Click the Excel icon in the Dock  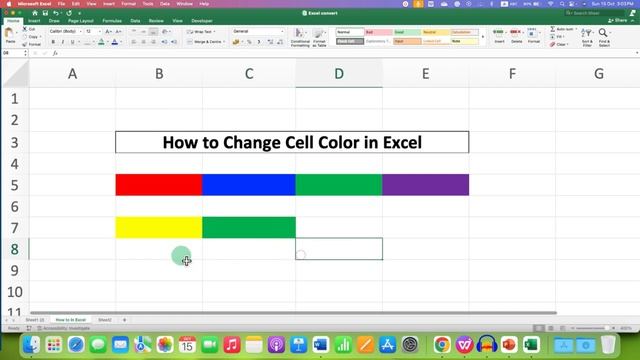pos(531,345)
